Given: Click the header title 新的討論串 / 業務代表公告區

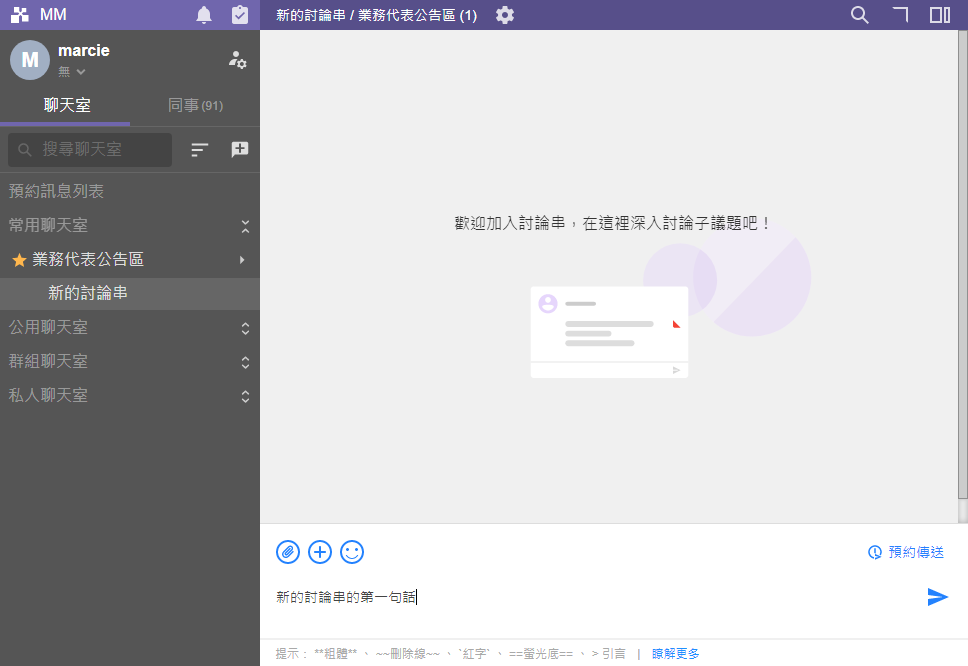Looking at the screenshot, I should (377, 15).
